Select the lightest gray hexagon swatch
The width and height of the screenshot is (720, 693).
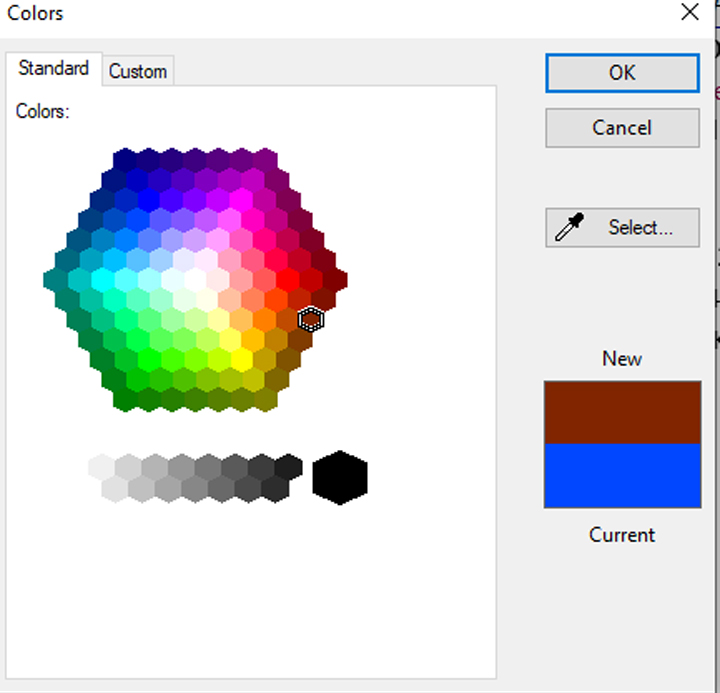(x=101, y=466)
